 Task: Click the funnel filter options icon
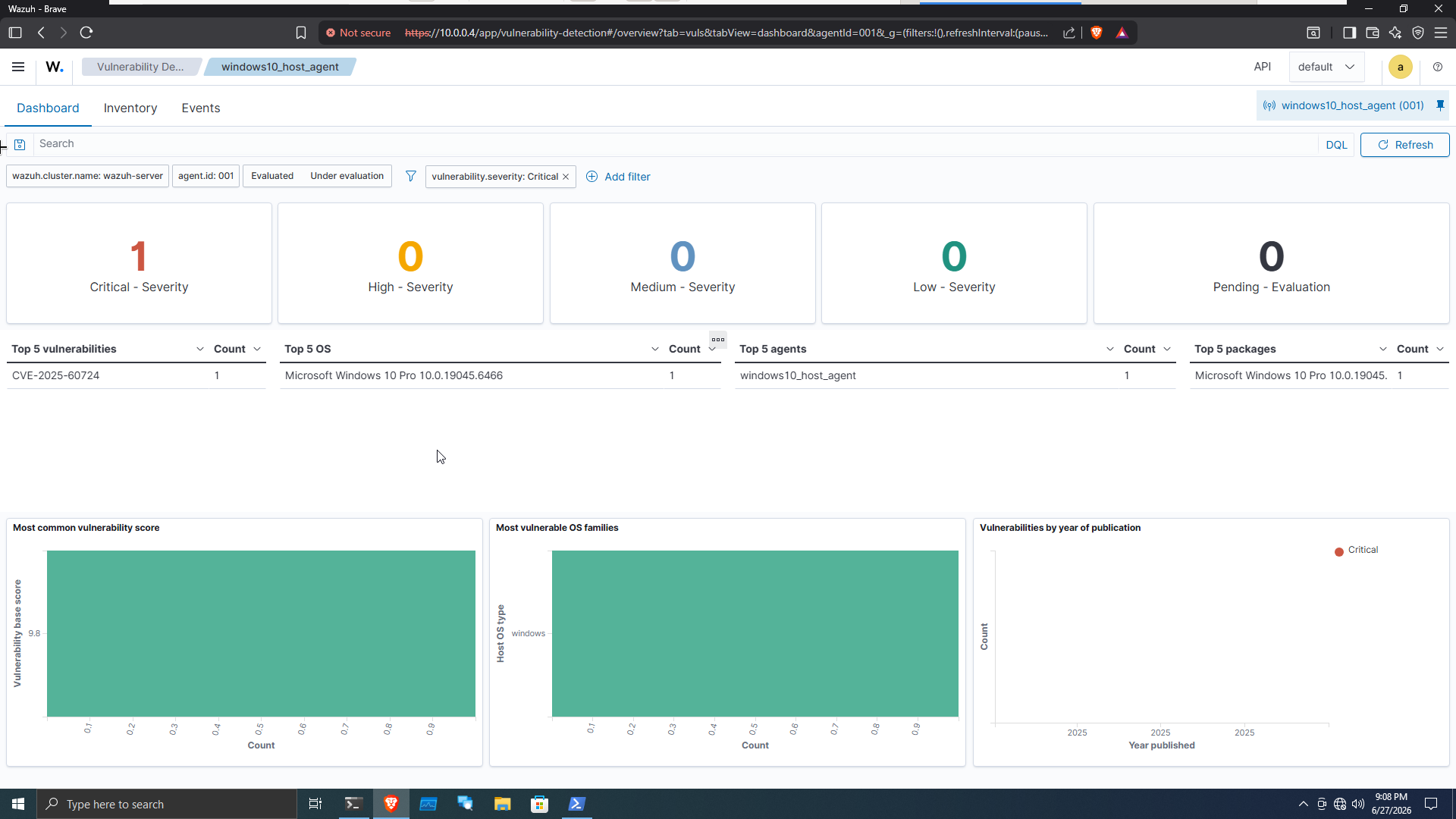coord(410,176)
